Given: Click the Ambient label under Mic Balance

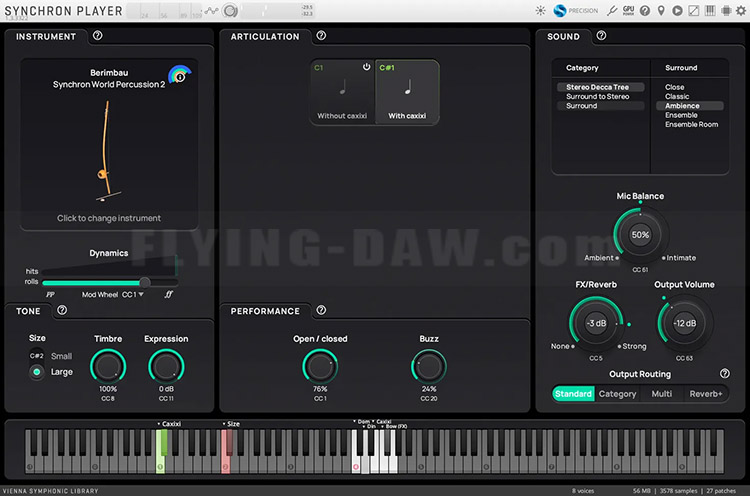Looking at the screenshot, I should click(598, 258).
